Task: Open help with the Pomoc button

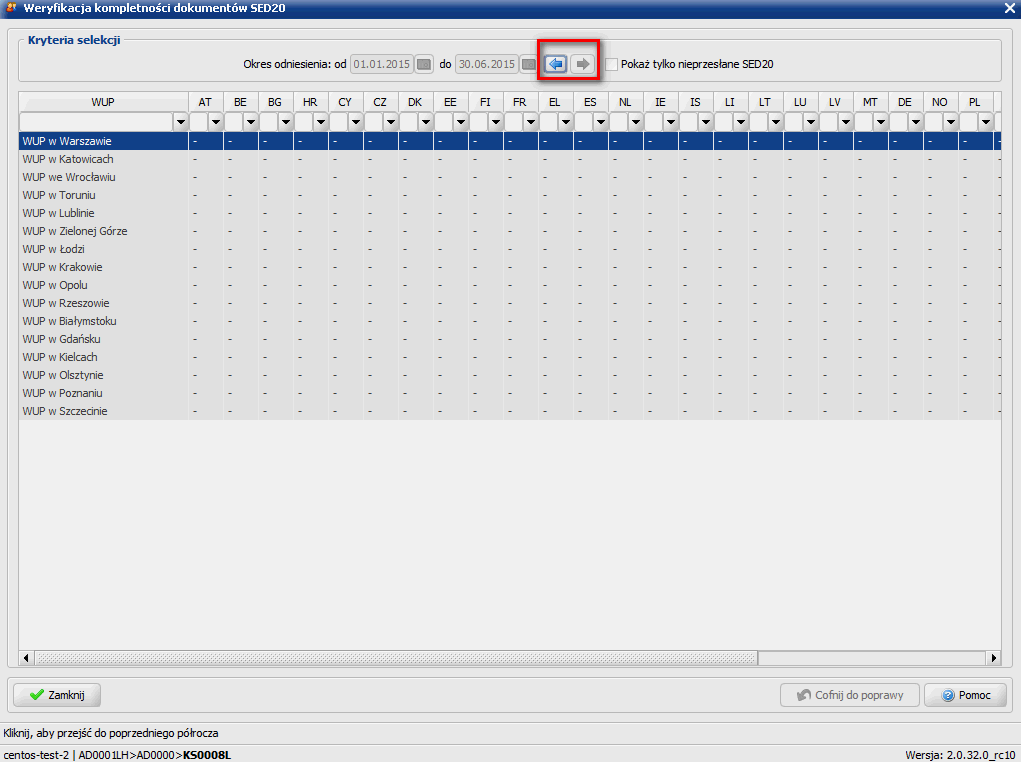Action: click(x=965, y=695)
